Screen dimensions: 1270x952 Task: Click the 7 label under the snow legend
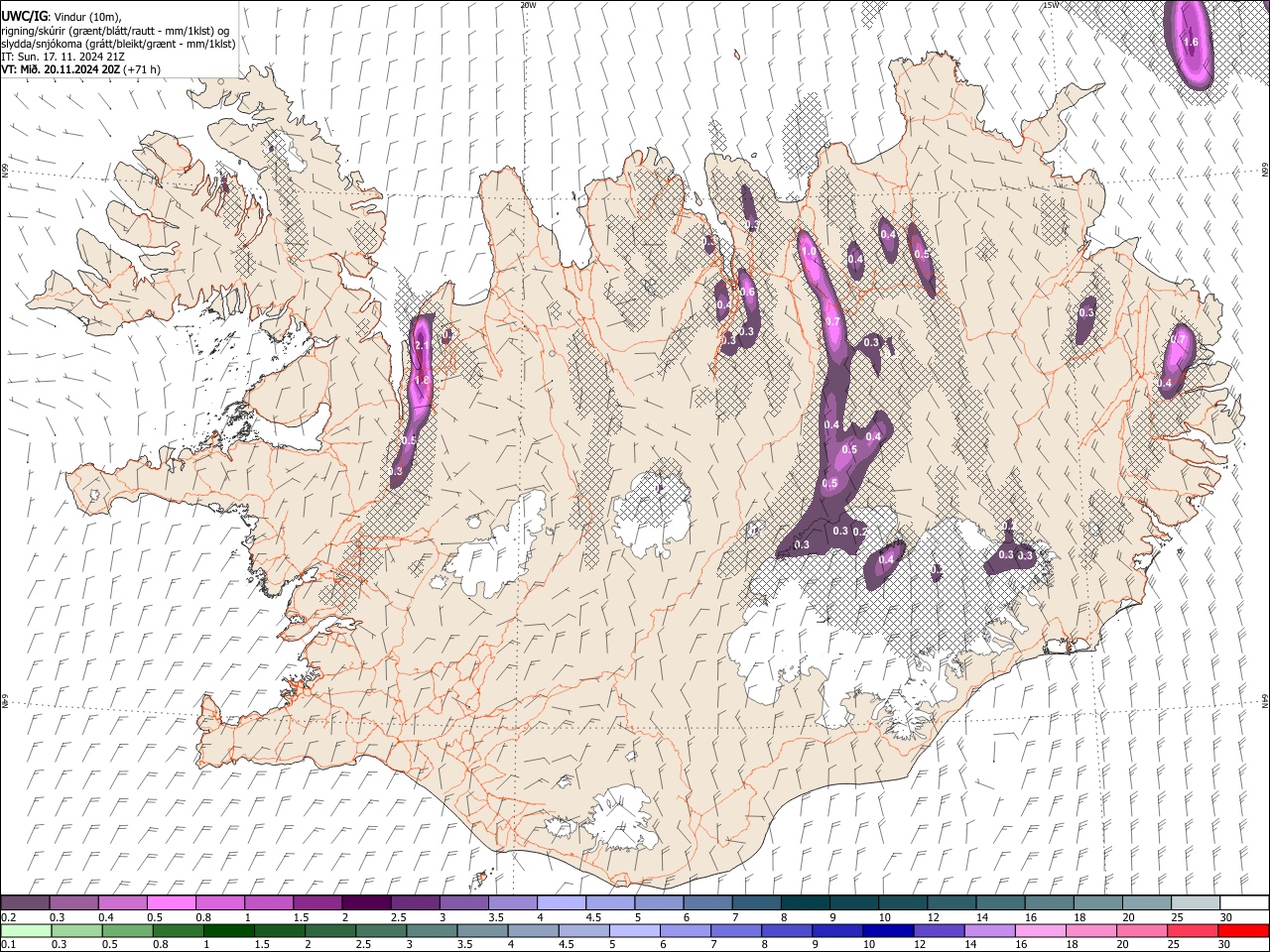(735, 917)
